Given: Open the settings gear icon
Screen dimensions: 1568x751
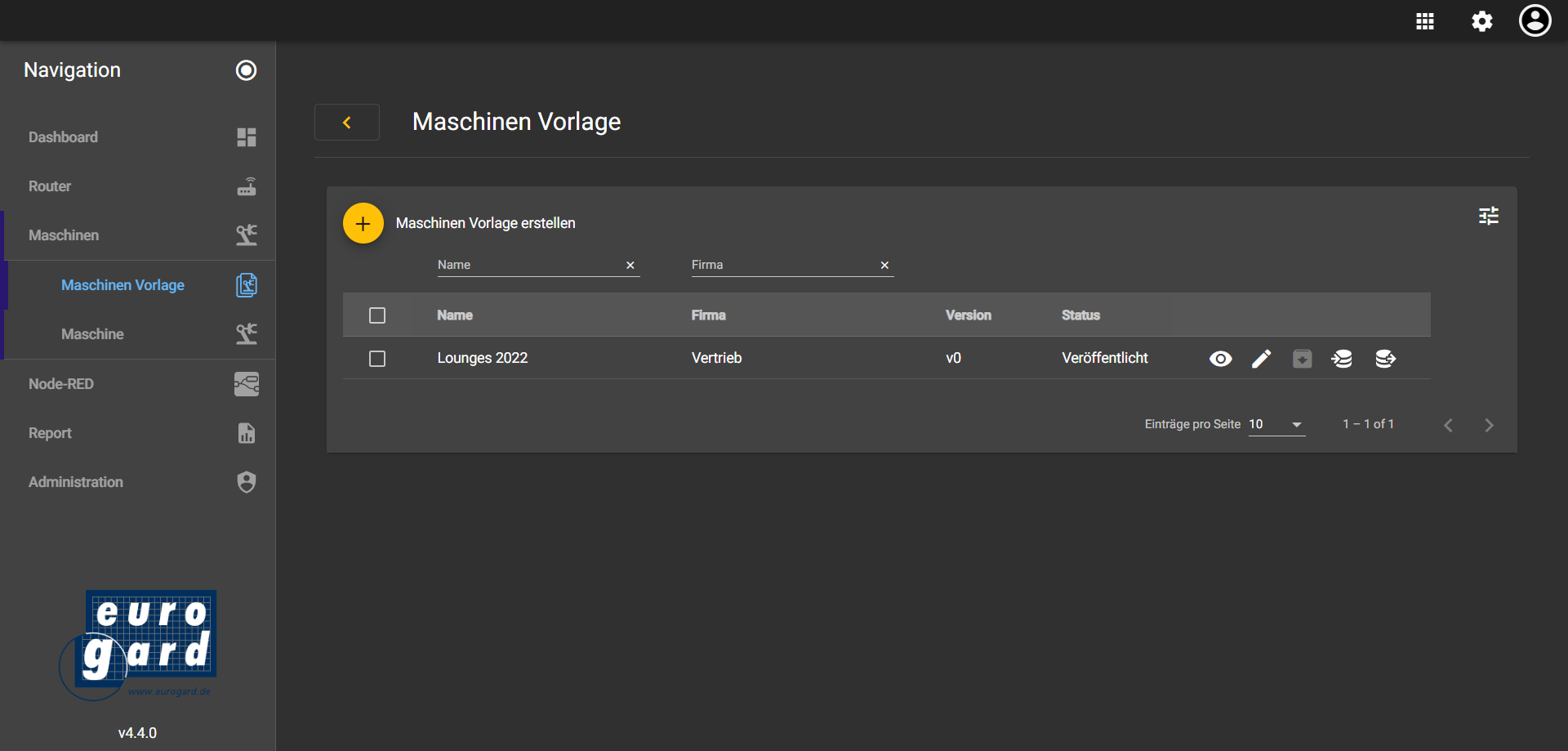Looking at the screenshot, I should coord(1481,21).
